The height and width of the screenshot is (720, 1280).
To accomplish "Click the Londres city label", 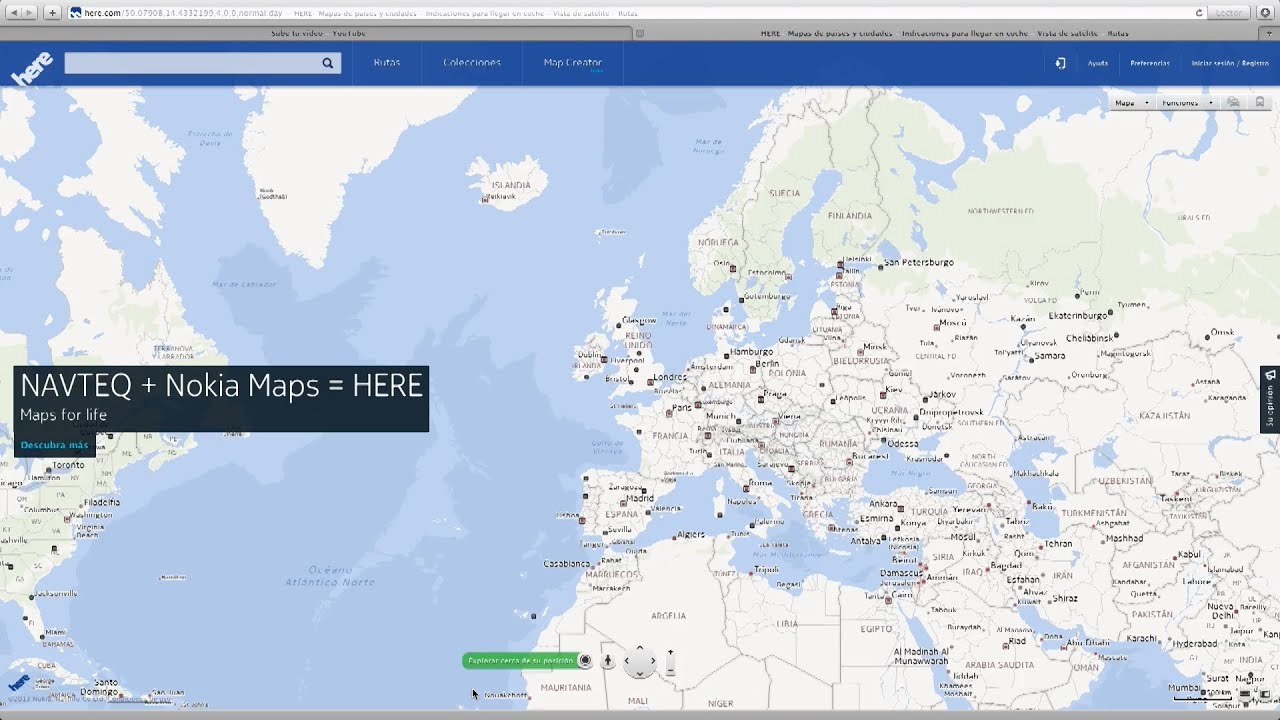I will click(x=670, y=377).
